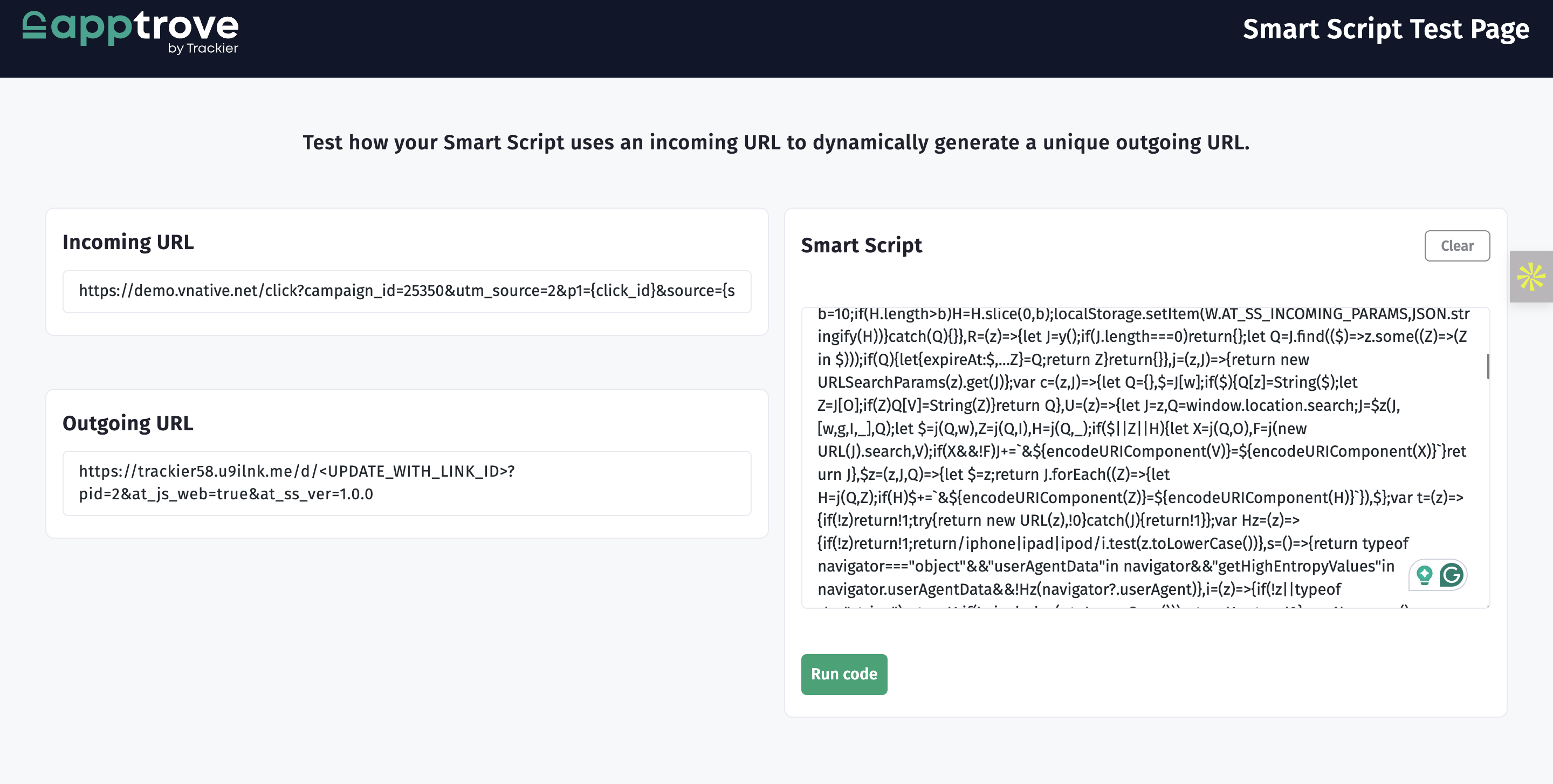
Task: Click the 'Test how your Smart Script' tagline
Action: pyautogui.click(x=776, y=142)
